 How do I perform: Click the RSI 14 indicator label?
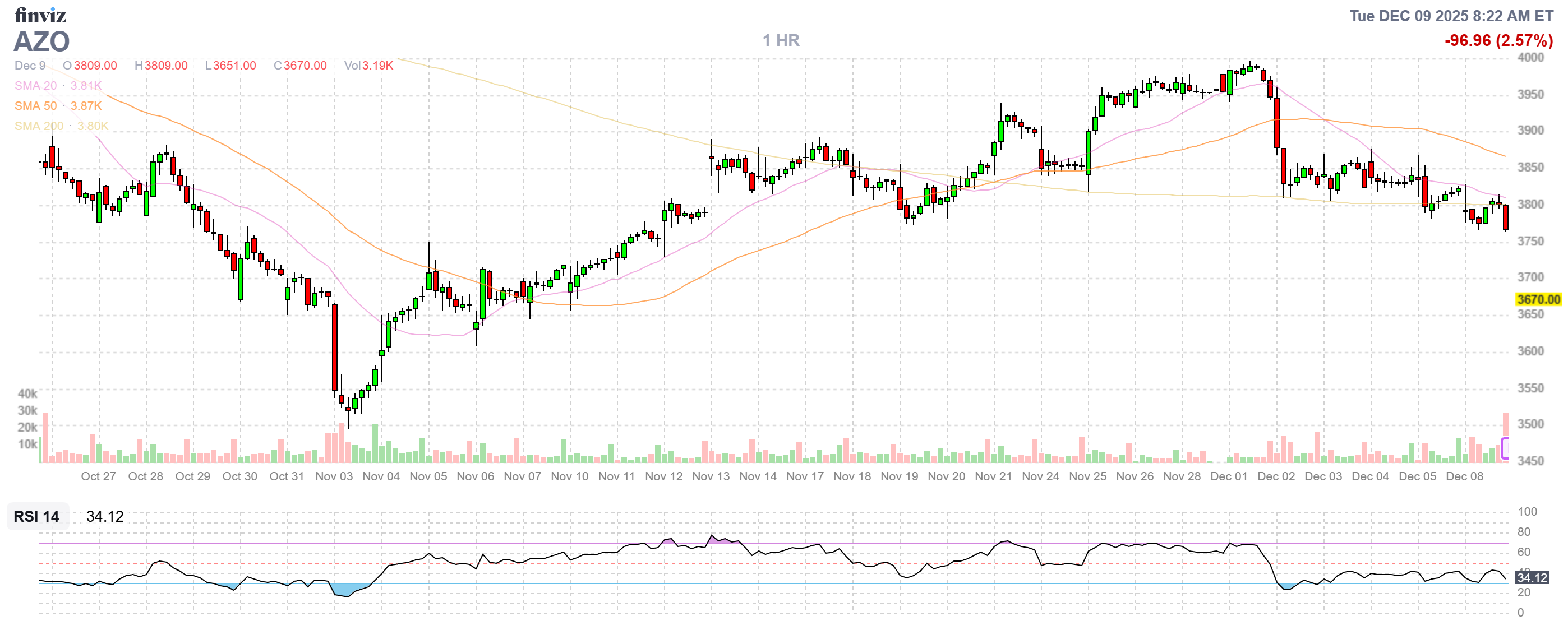coord(36,516)
